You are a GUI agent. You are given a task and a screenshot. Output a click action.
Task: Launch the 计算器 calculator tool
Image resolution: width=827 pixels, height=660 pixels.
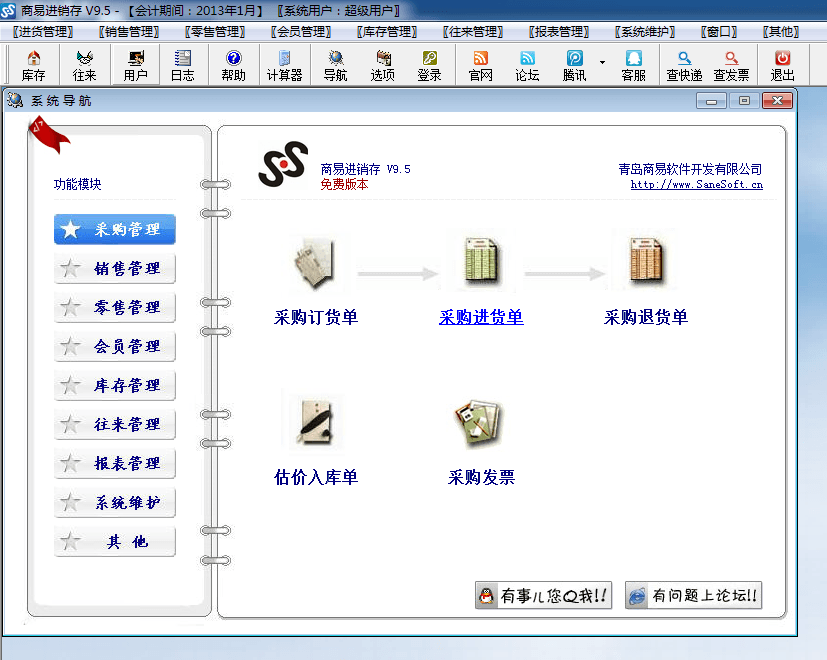(284, 66)
